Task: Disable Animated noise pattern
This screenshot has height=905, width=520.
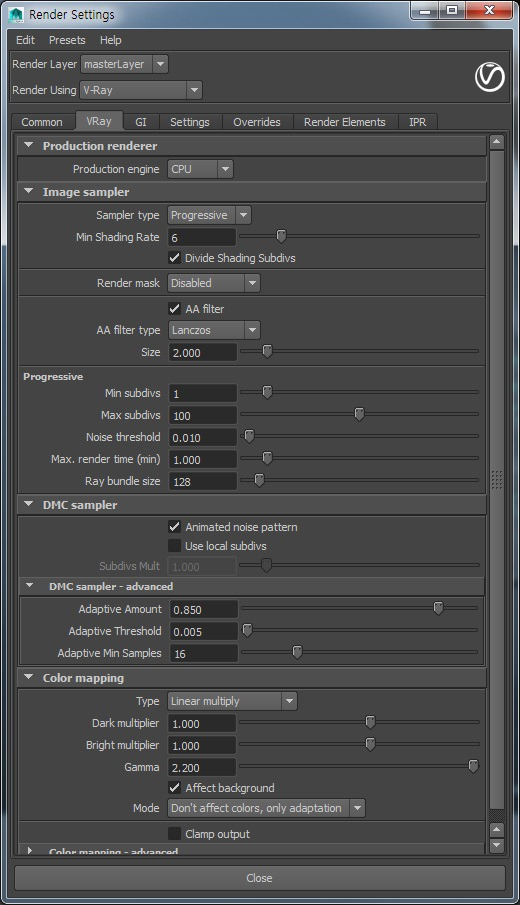Action: coord(174,526)
